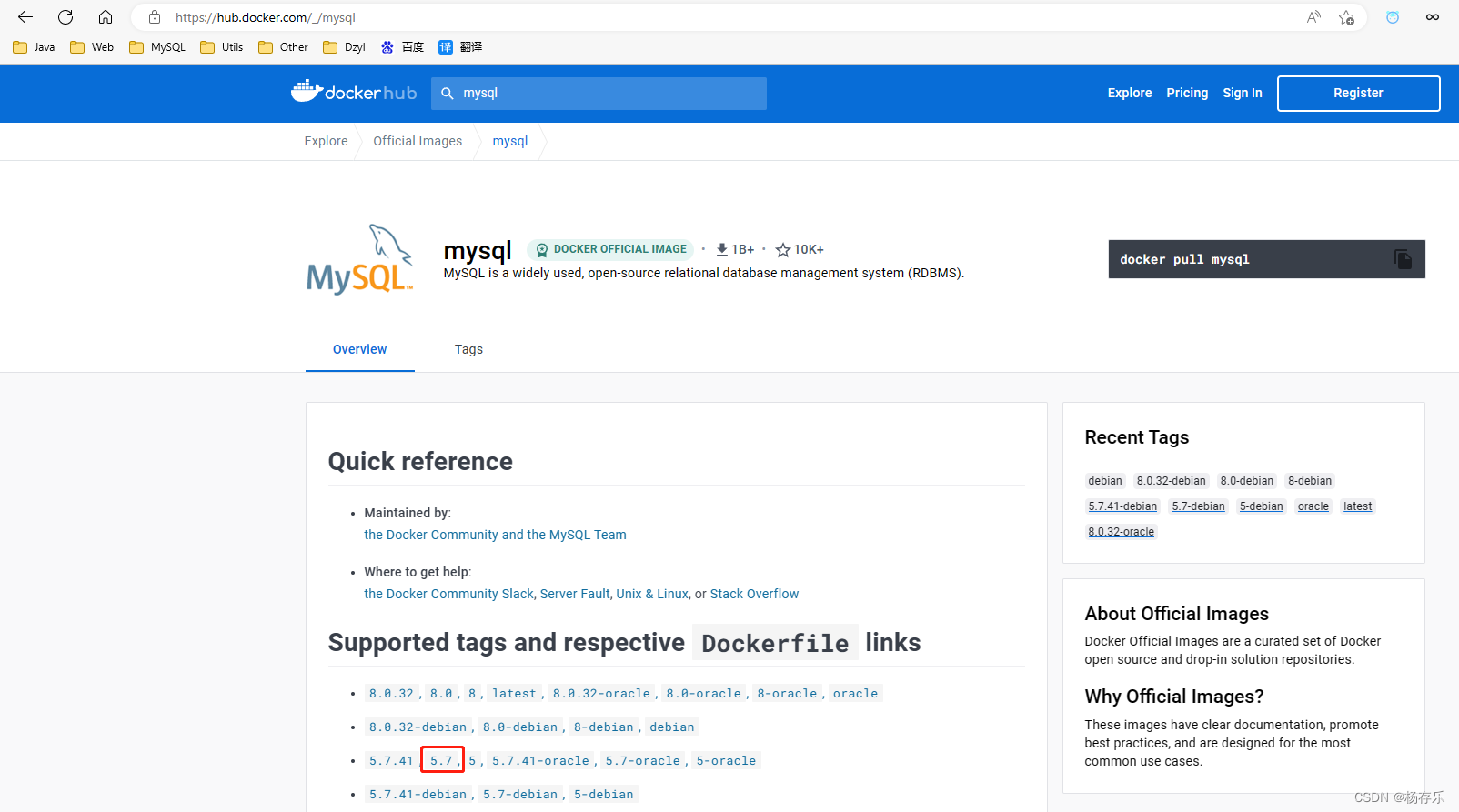Screen dimensions: 1459x812
Task: Open the Unix & Linux link
Action: pyautogui.click(x=652, y=594)
